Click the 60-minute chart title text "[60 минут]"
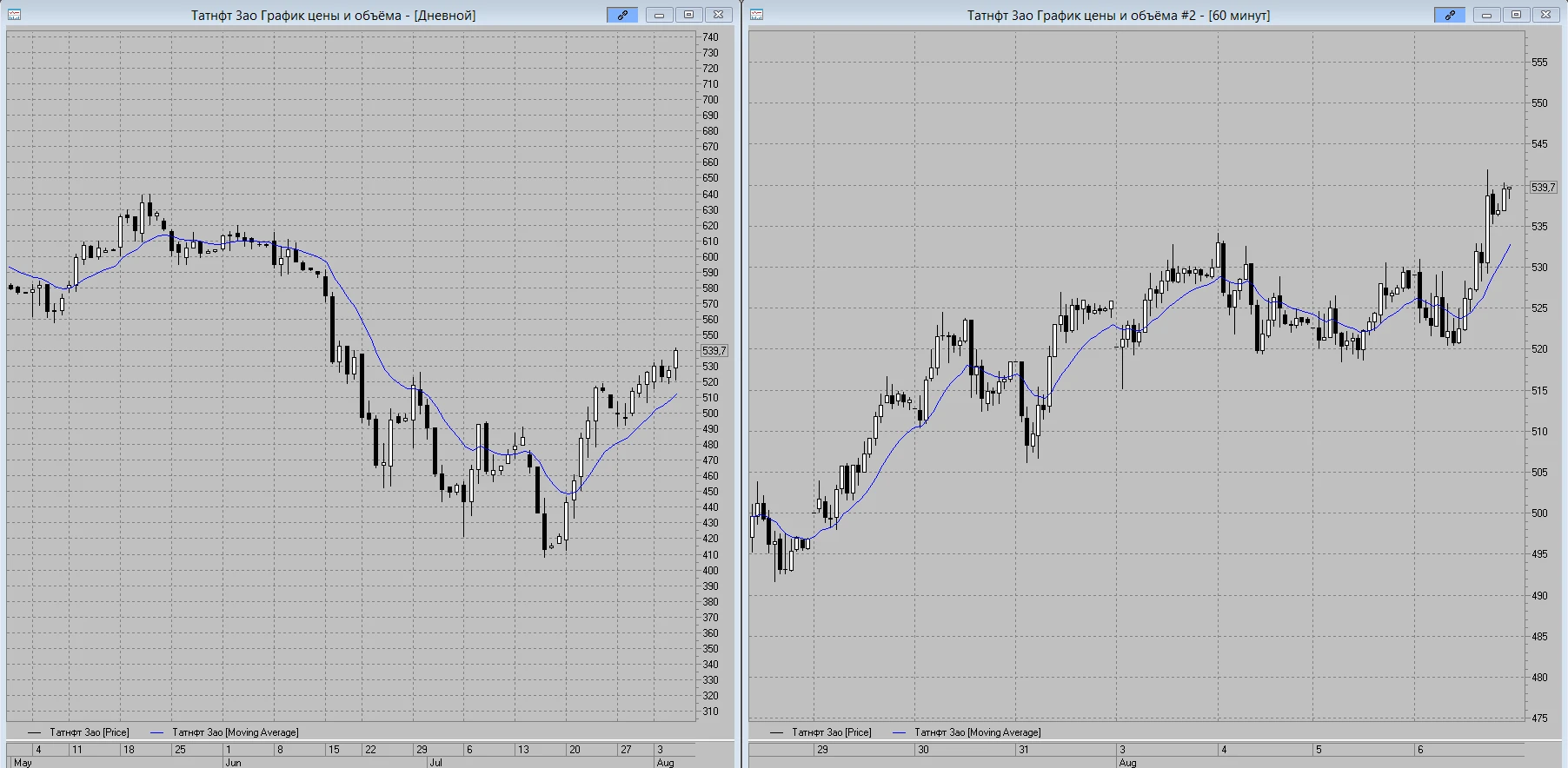This screenshot has height=768, width=1568. coord(1239,16)
